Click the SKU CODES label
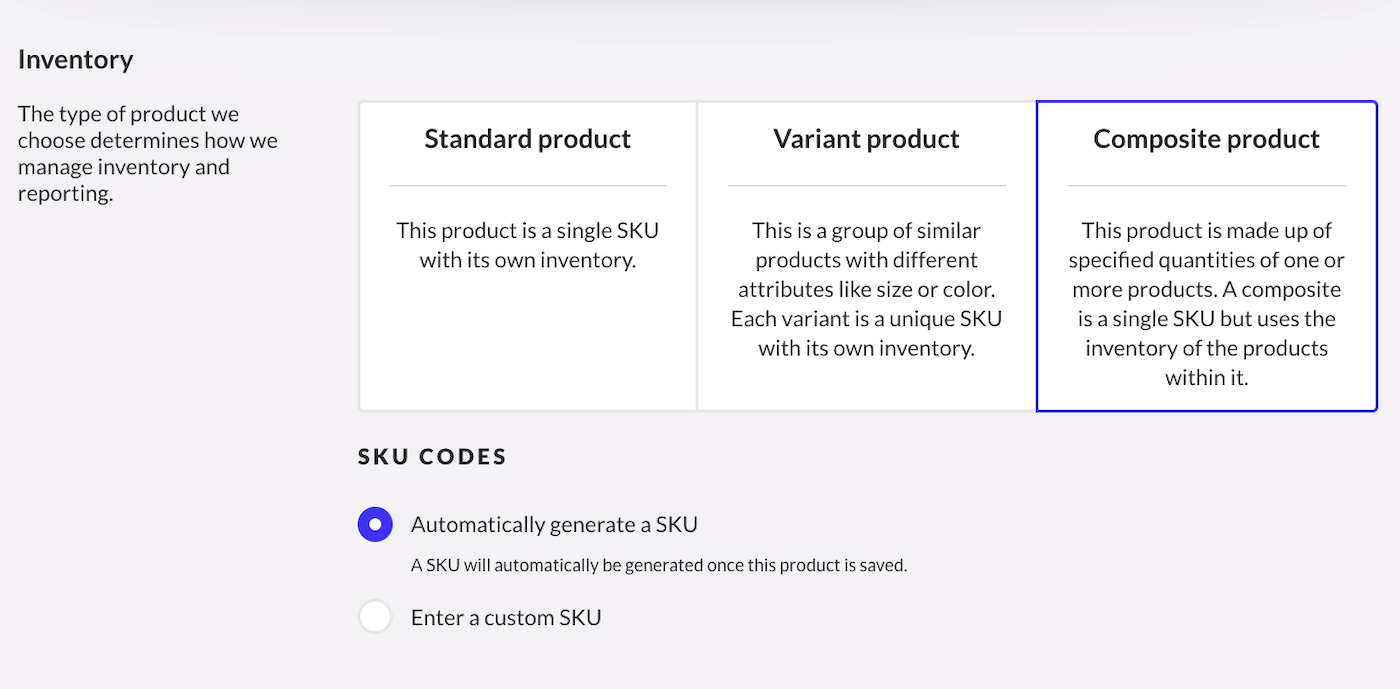The image size is (1400, 689). tap(432, 456)
